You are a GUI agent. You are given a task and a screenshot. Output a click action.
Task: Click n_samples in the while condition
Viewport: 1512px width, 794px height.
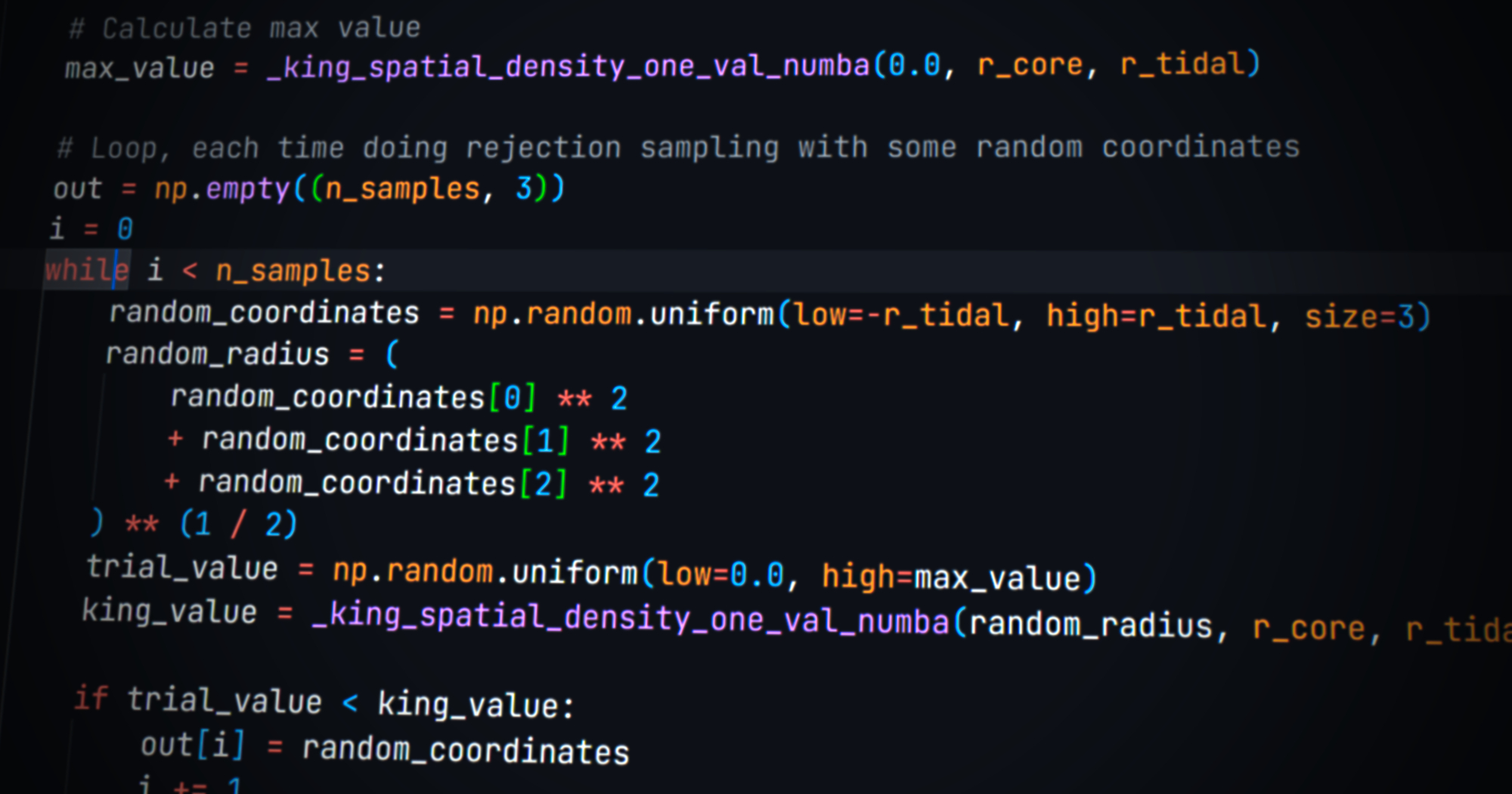pyautogui.click(x=293, y=271)
